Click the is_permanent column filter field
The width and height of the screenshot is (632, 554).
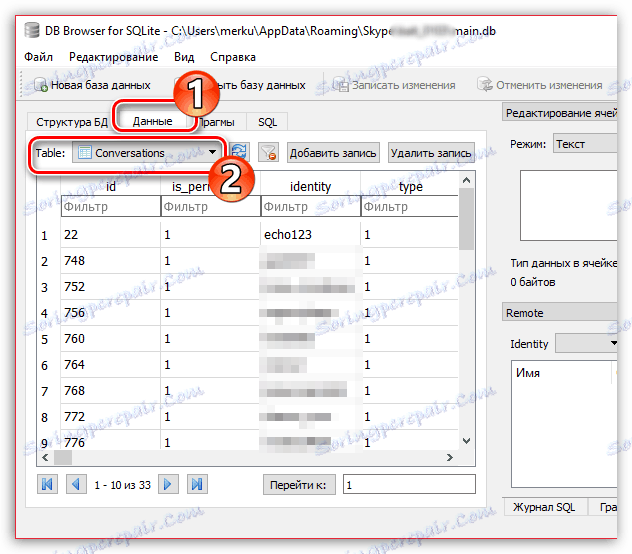211,206
